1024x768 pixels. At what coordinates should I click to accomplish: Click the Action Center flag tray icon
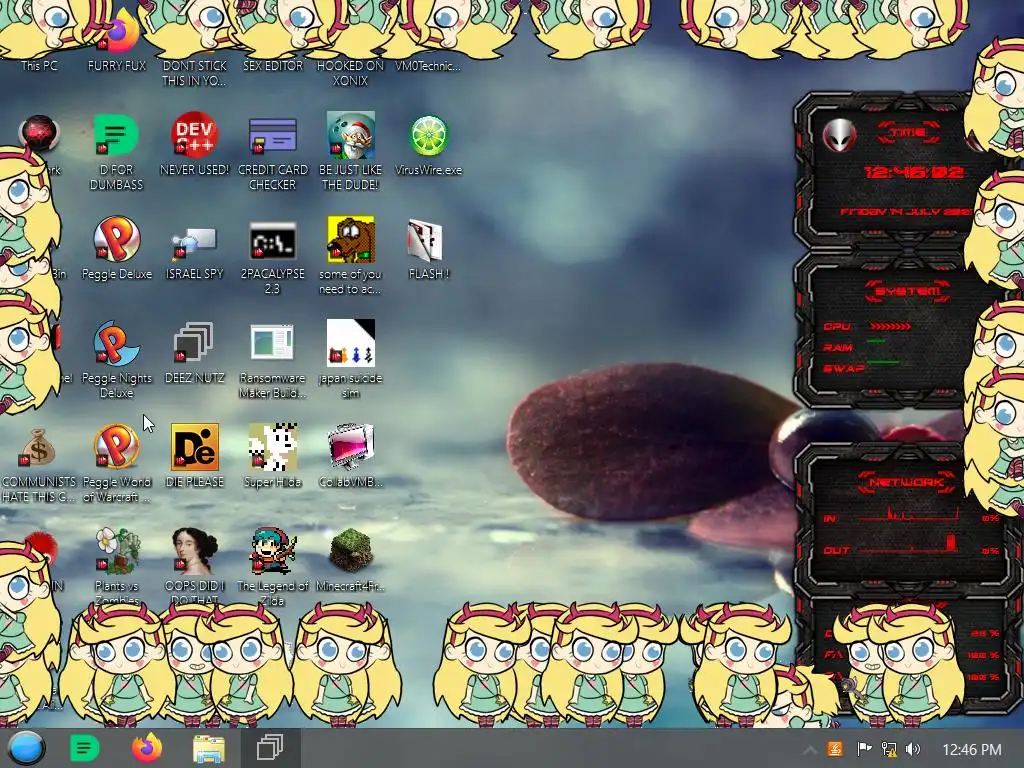click(863, 749)
